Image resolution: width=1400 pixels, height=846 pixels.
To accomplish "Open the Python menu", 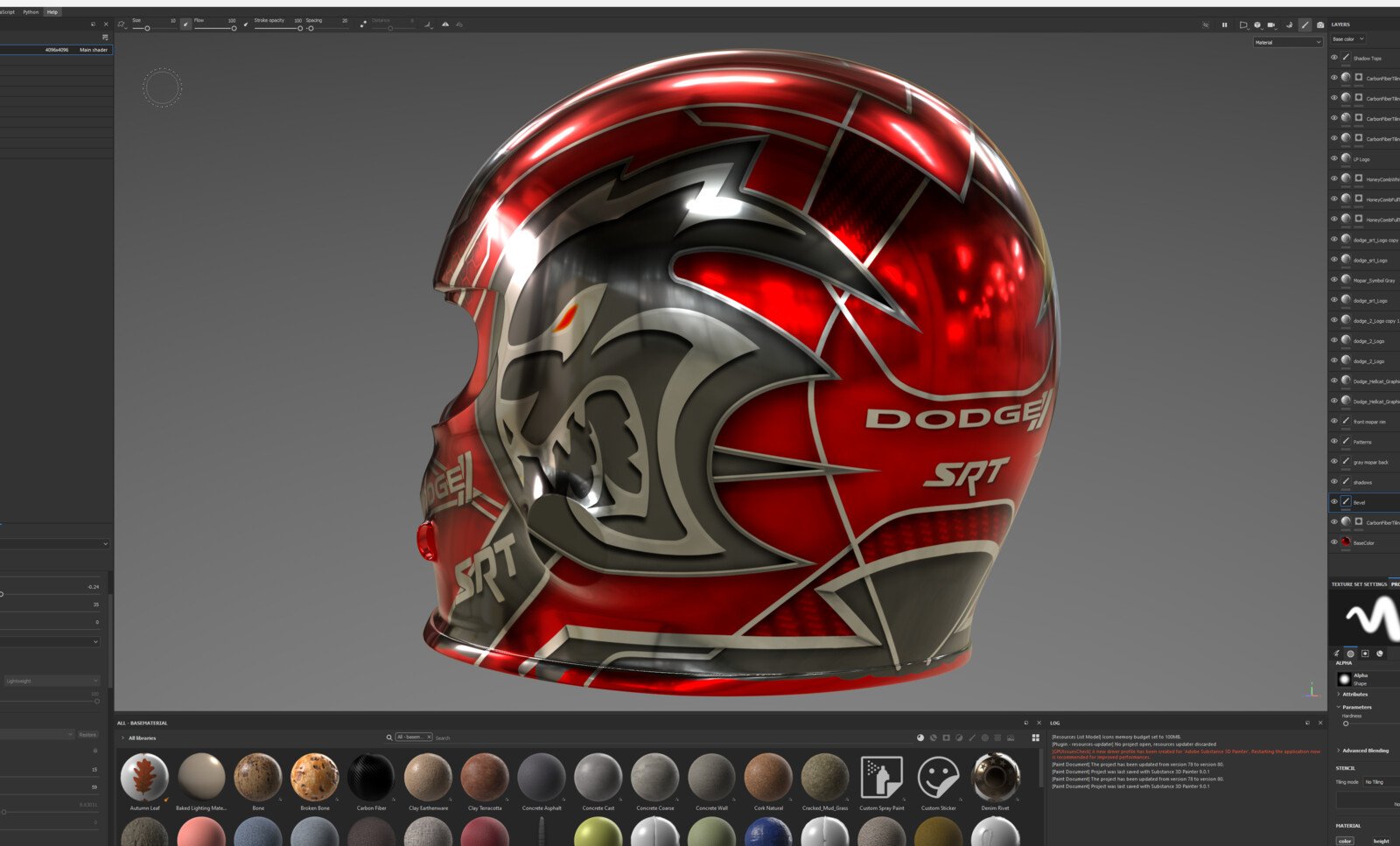I will [x=31, y=12].
